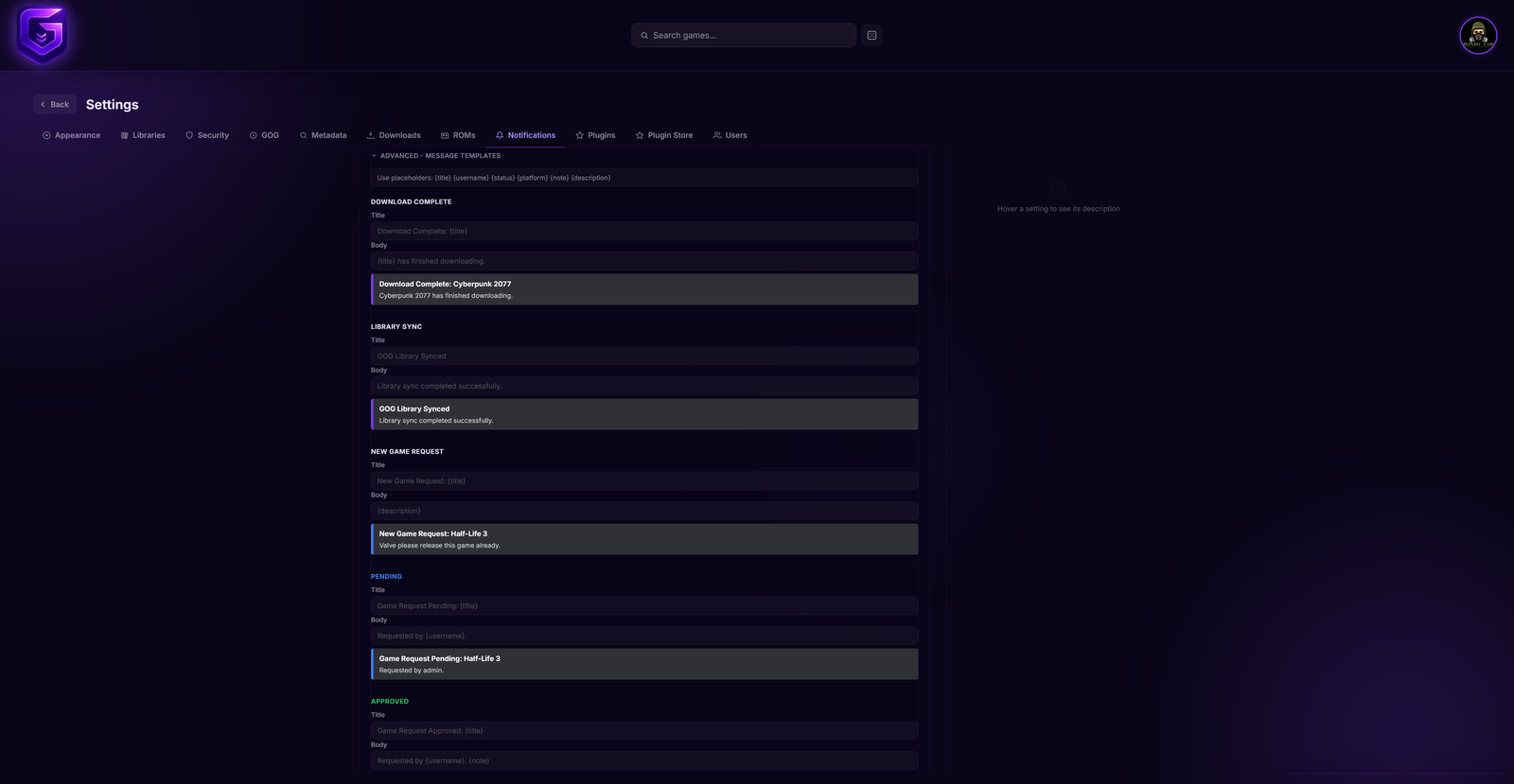Click the Plugin Store star icon
This screenshot has height=784, width=1514.
click(640, 135)
